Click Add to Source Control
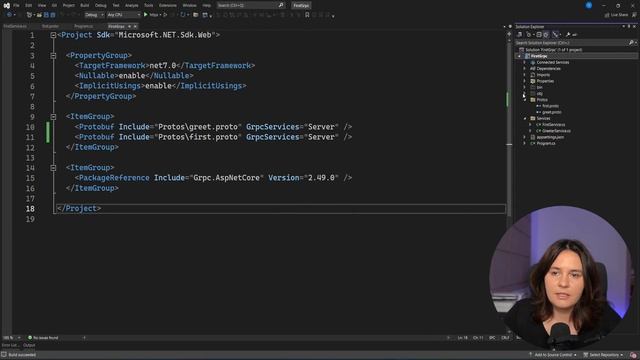 (553, 355)
